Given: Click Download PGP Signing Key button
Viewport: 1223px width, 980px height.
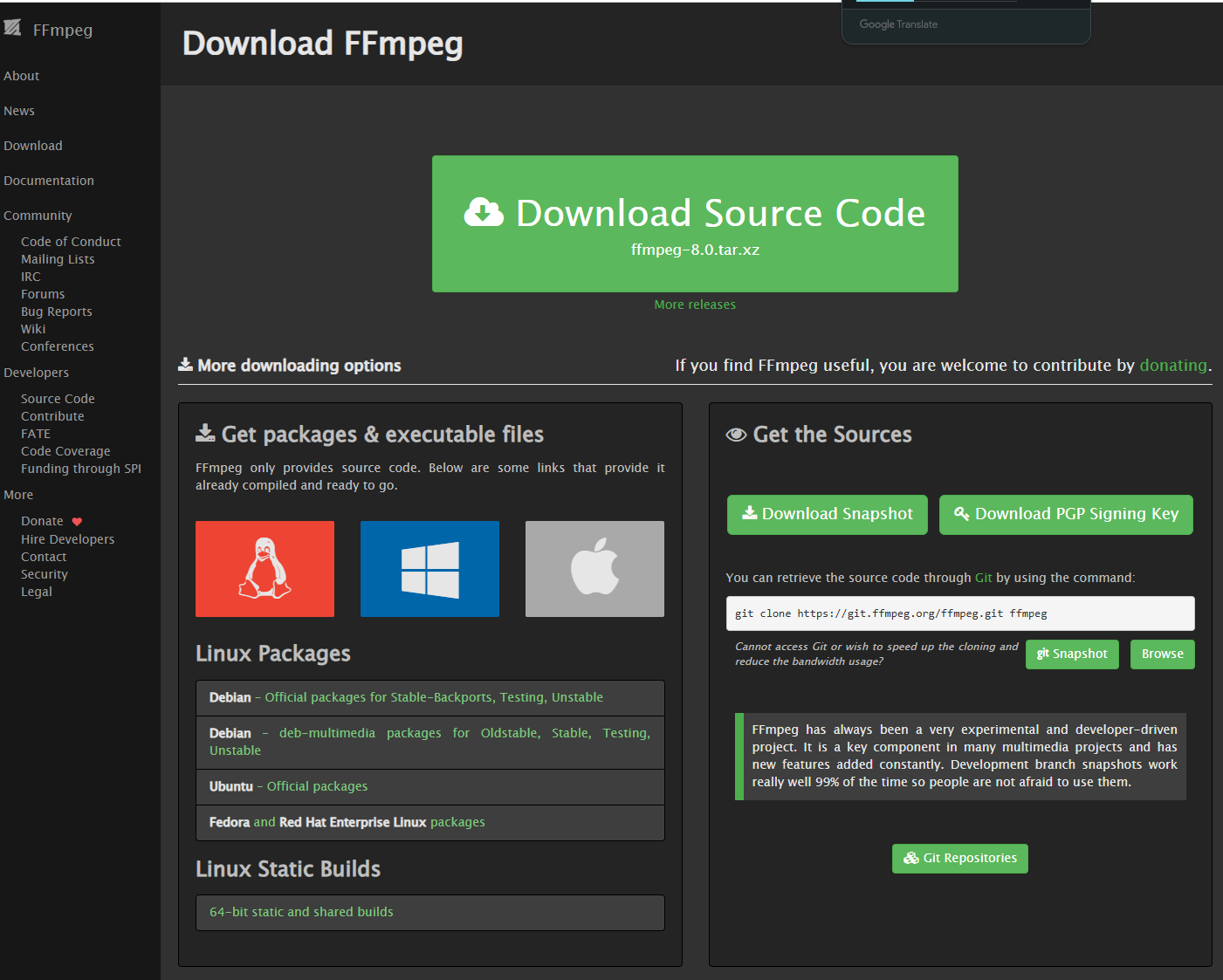Looking at the screenshot, I should (x=1065, y=514).
